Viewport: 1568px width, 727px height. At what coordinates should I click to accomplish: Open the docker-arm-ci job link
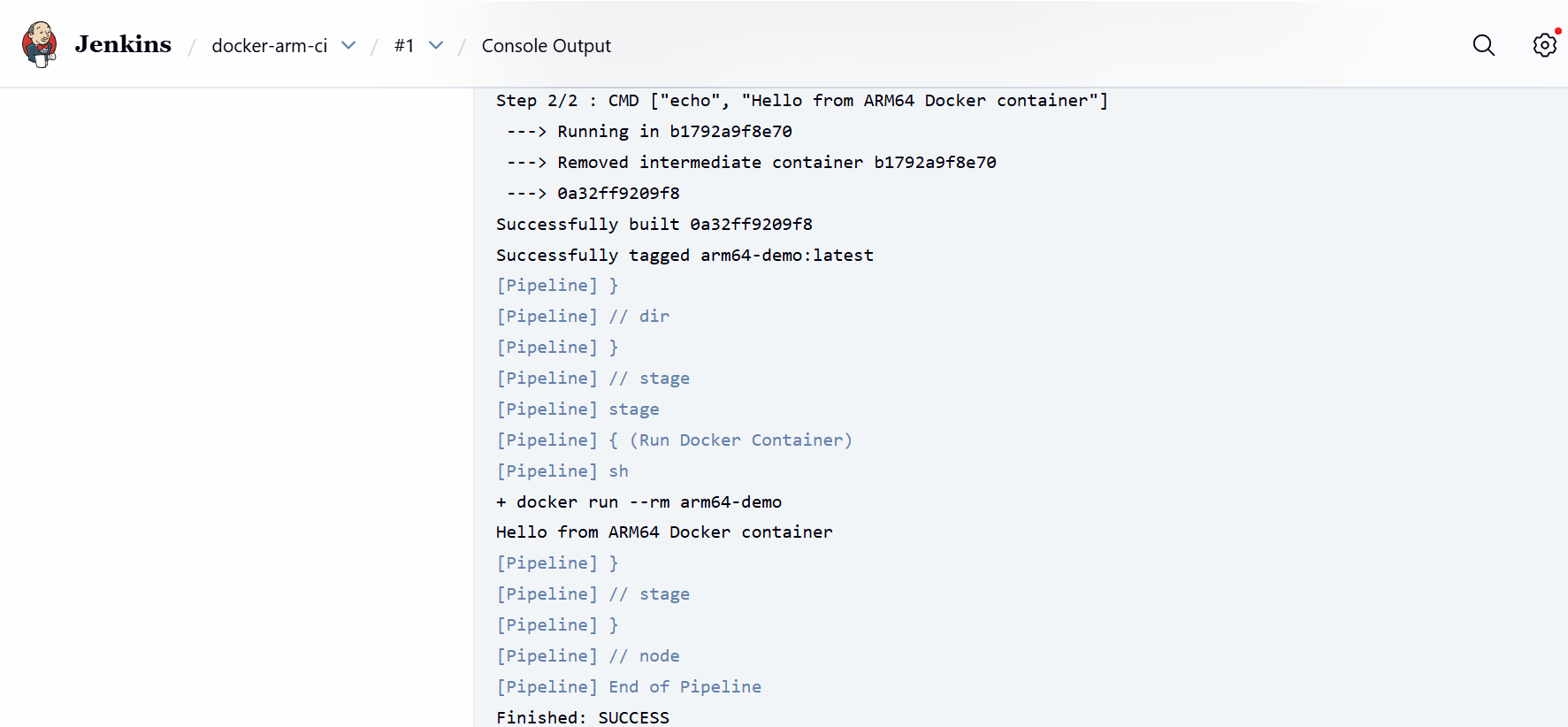coord(269,45)
